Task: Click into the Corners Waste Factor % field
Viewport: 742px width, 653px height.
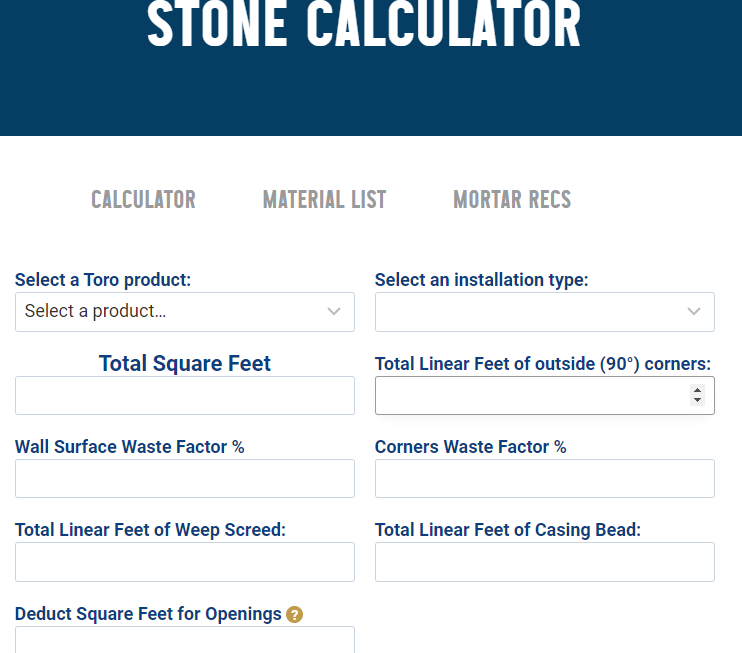Action: 545,478
